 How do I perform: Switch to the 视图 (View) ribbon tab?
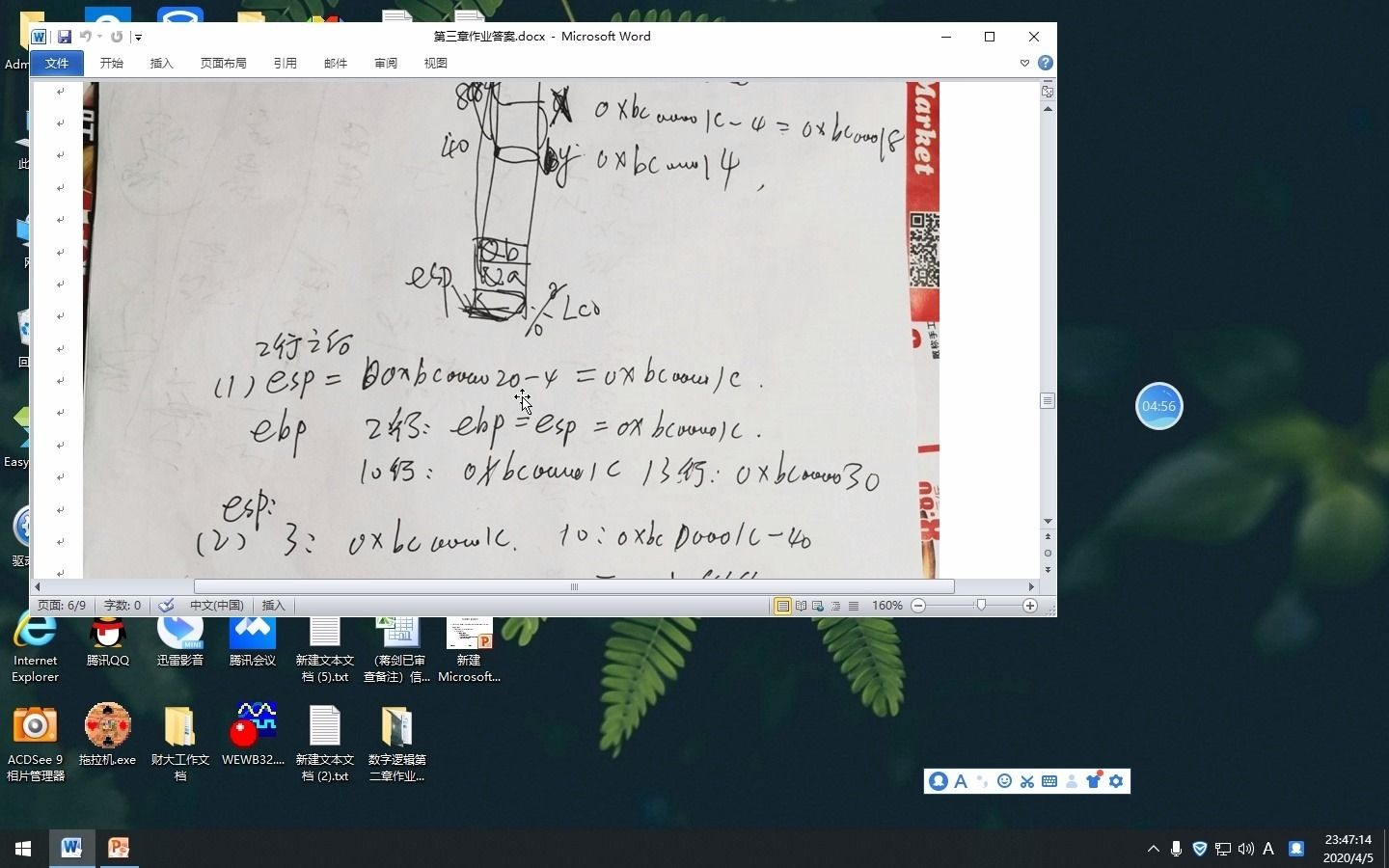(436, 63)
